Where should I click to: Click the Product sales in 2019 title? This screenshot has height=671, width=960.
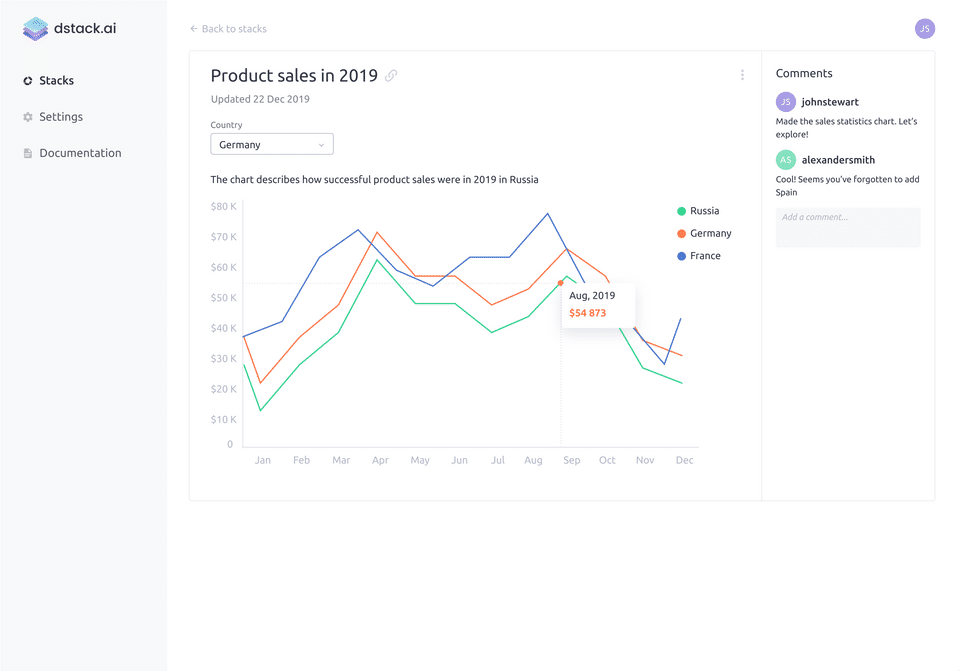294,75
